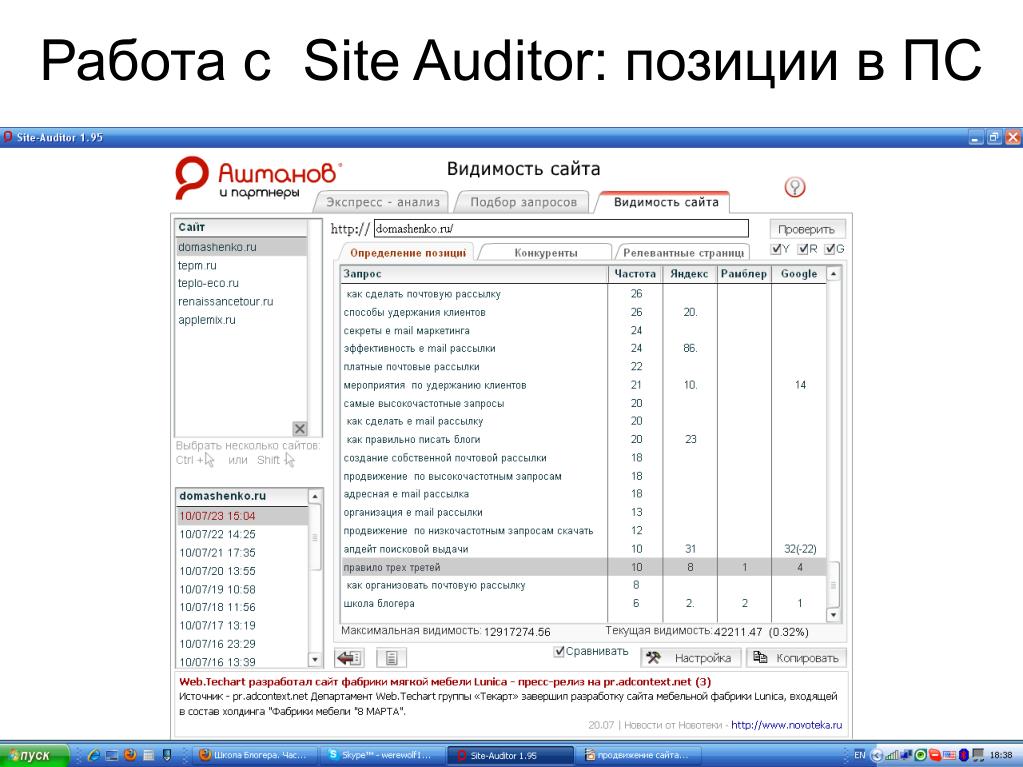The image size is (1023, 767).
Task: Select date 10/07/18 11:56
Action: click(x=242, y=607)
